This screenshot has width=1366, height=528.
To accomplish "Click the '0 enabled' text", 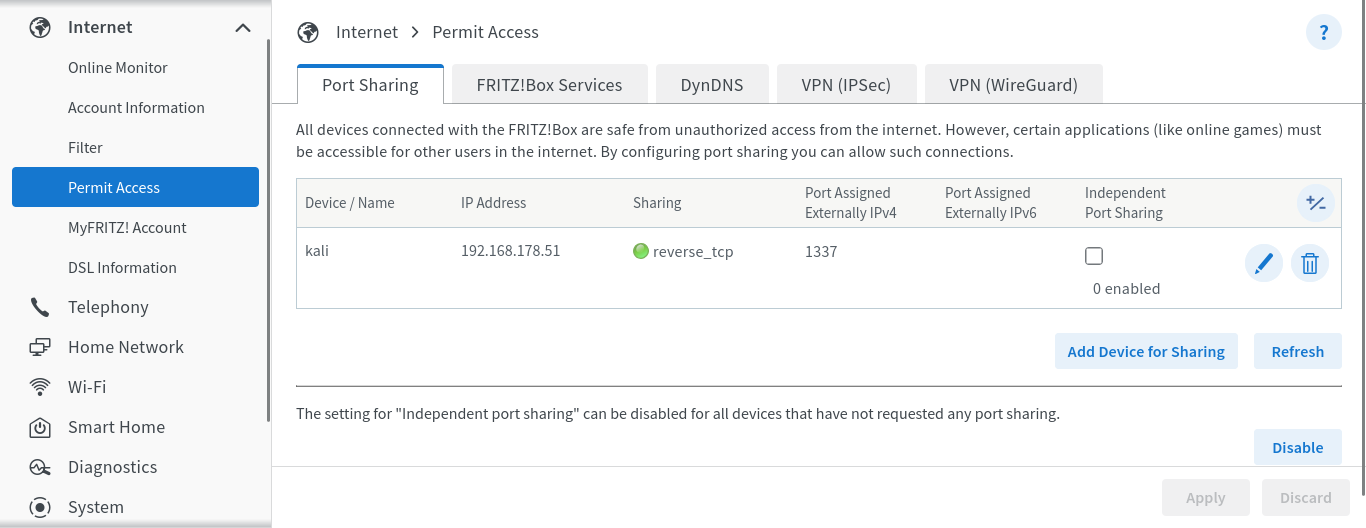I will [1127, 289].
